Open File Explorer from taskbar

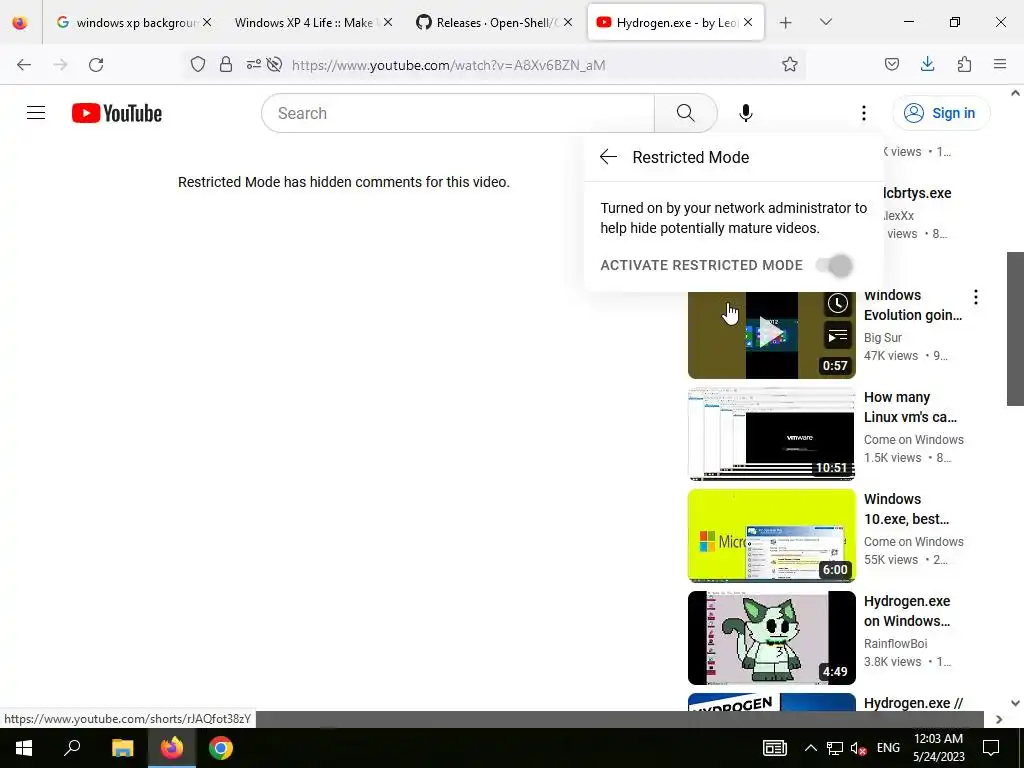pos(122,748)
